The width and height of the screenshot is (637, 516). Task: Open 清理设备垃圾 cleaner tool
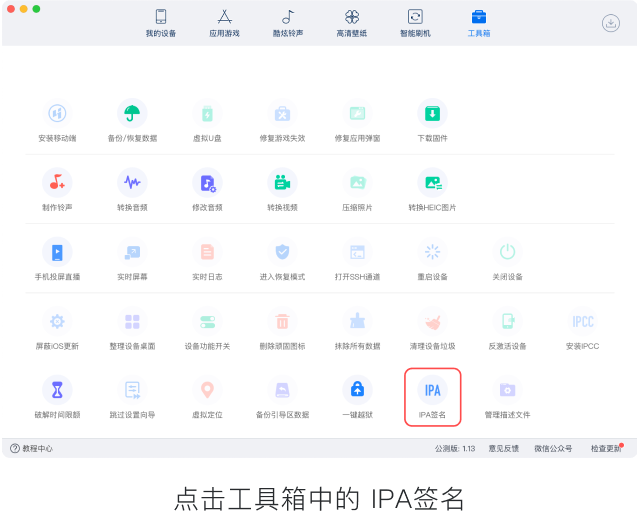[x=432, y=321]
